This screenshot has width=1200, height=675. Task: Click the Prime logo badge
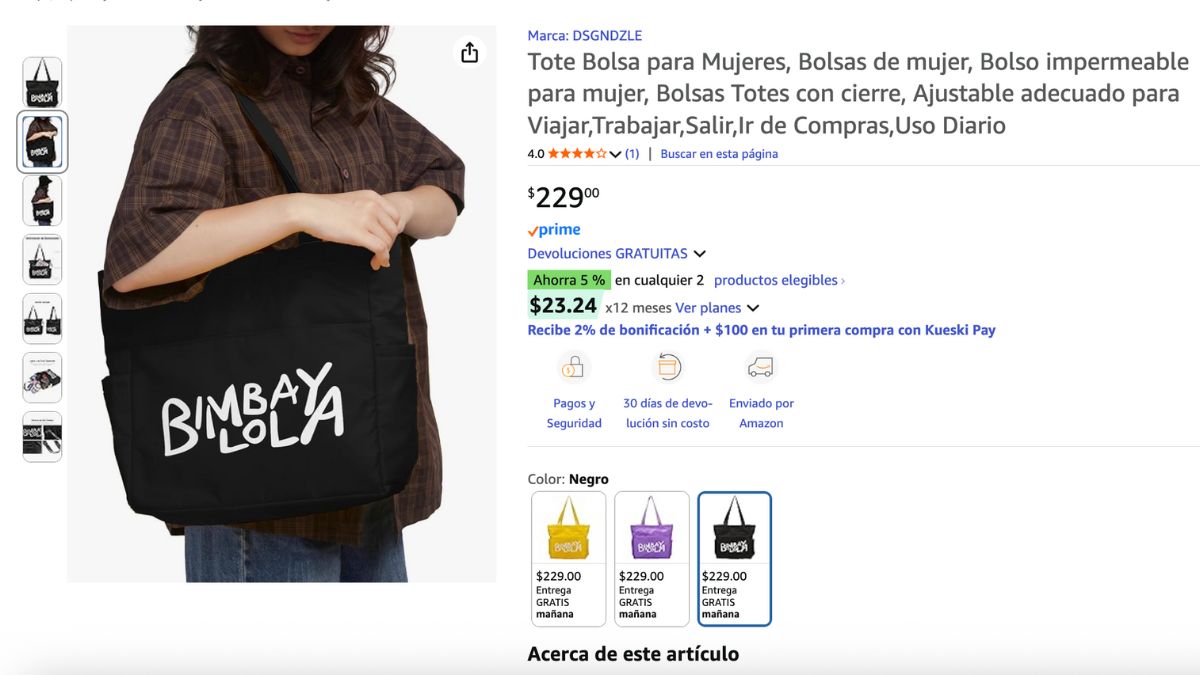pyautogui.click(x=554, y=230)
